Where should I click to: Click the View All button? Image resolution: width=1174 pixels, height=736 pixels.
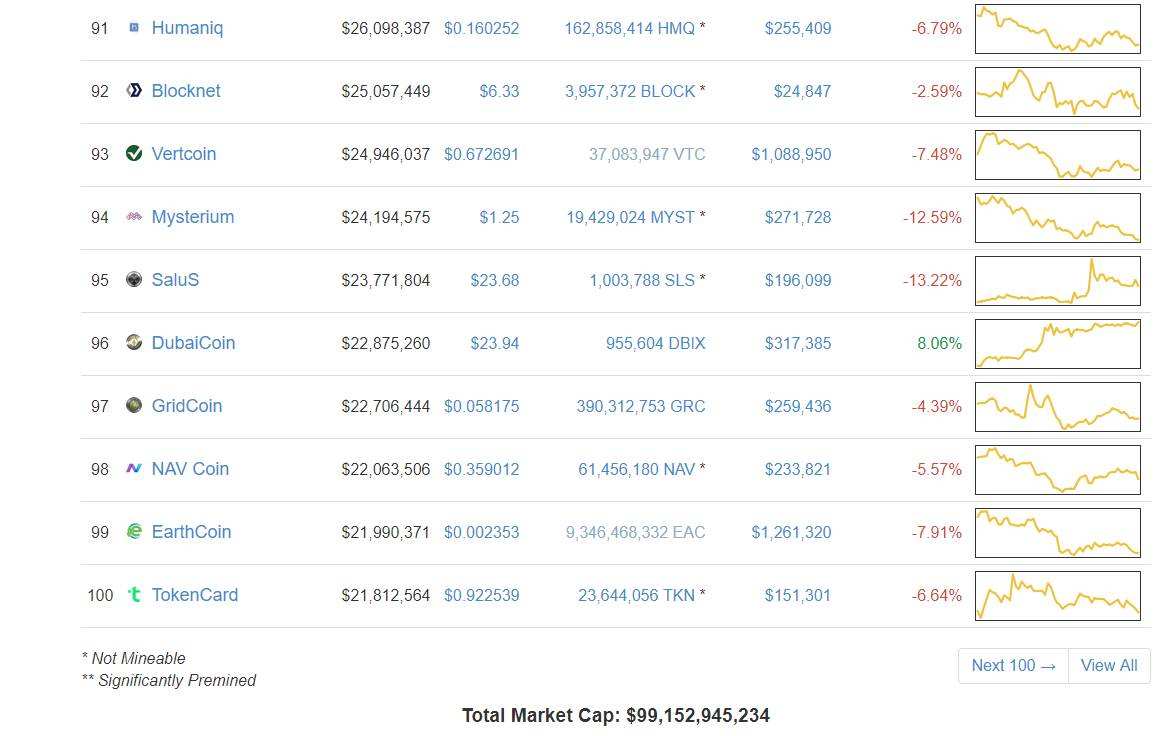click(1109, 666)
